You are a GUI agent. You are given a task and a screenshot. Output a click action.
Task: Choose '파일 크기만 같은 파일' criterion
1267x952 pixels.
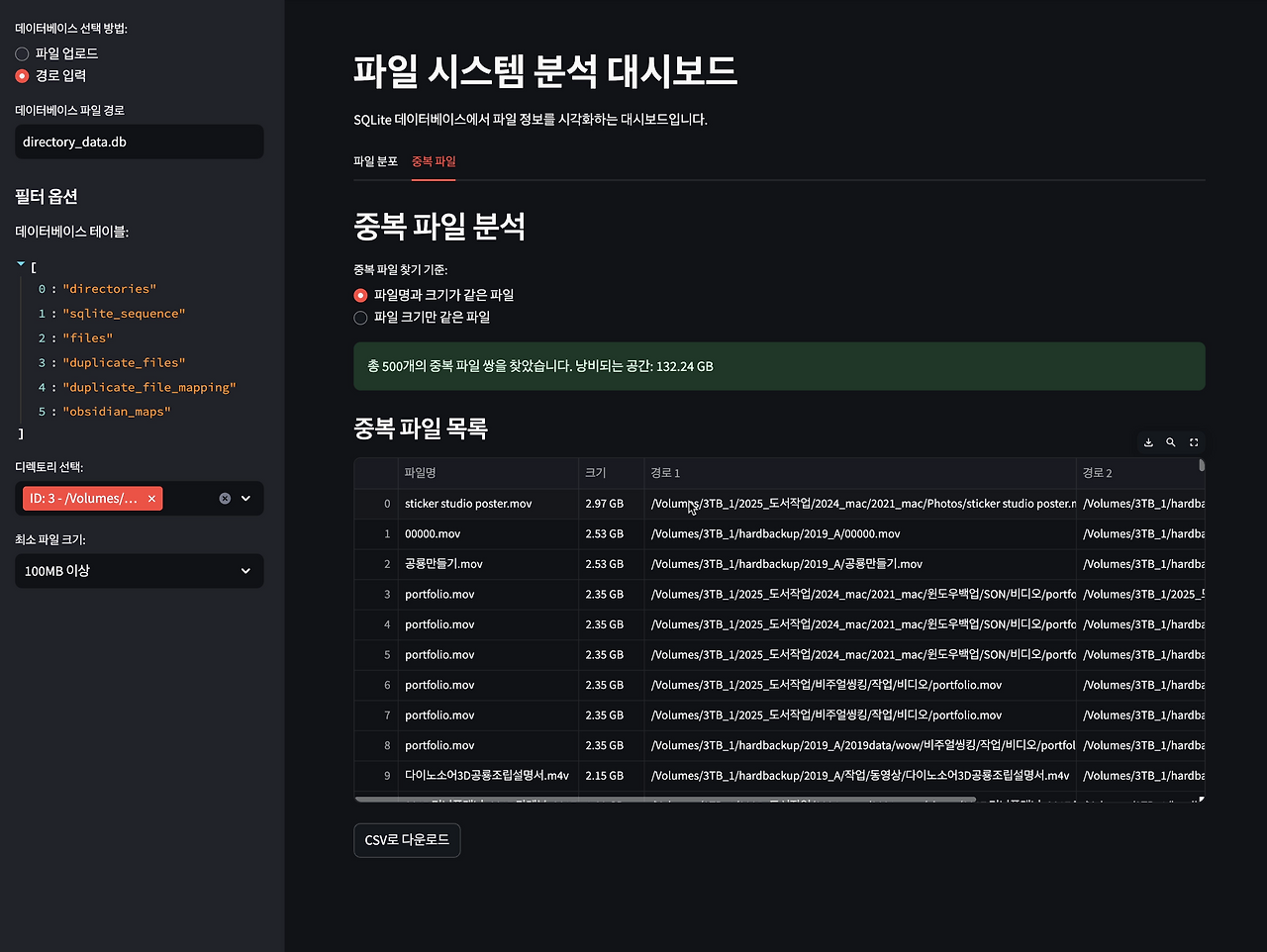tap(360, 318)
